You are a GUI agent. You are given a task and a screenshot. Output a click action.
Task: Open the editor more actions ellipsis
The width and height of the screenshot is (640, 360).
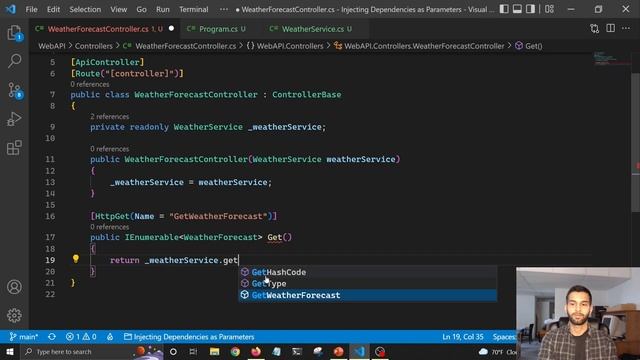626,29
